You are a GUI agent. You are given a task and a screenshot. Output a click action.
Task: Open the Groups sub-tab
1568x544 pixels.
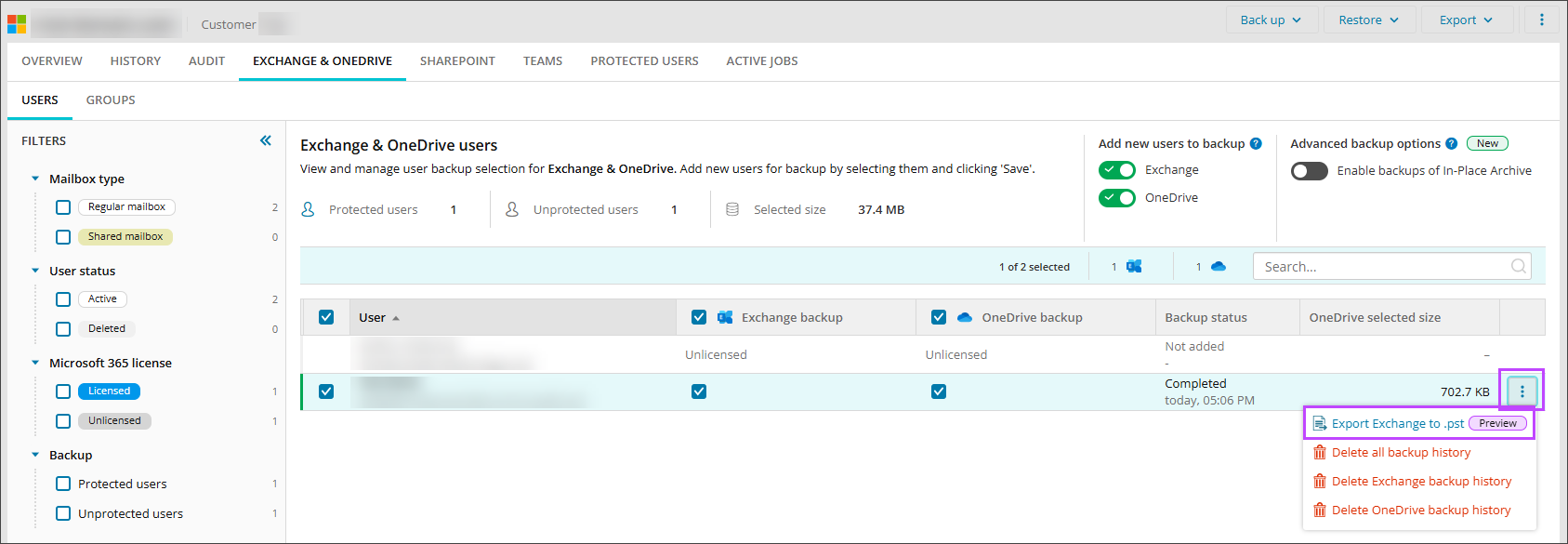(111, 100)
